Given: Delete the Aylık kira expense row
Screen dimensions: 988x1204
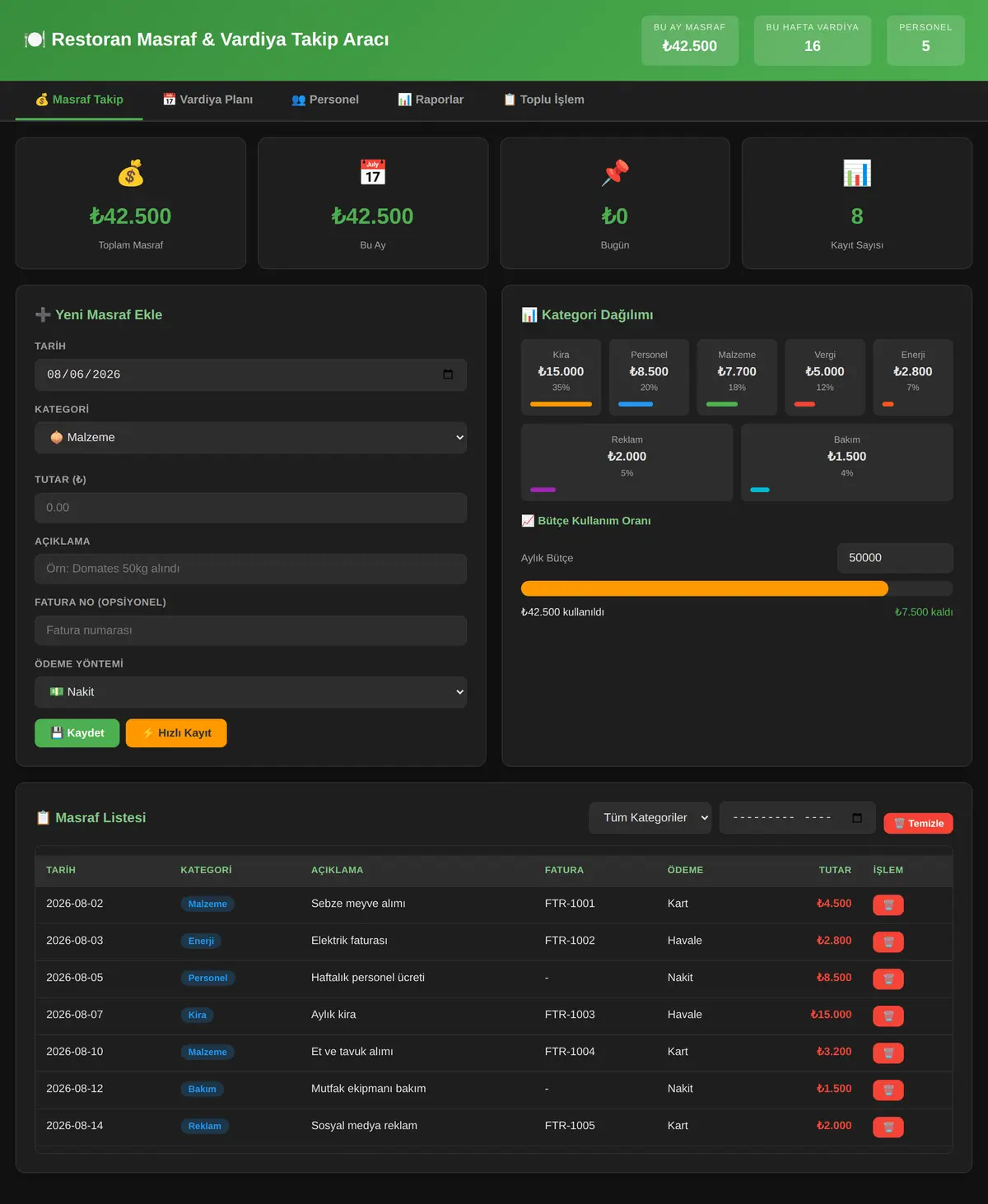Looking at the screenshot, I should tap(888, 1016).
